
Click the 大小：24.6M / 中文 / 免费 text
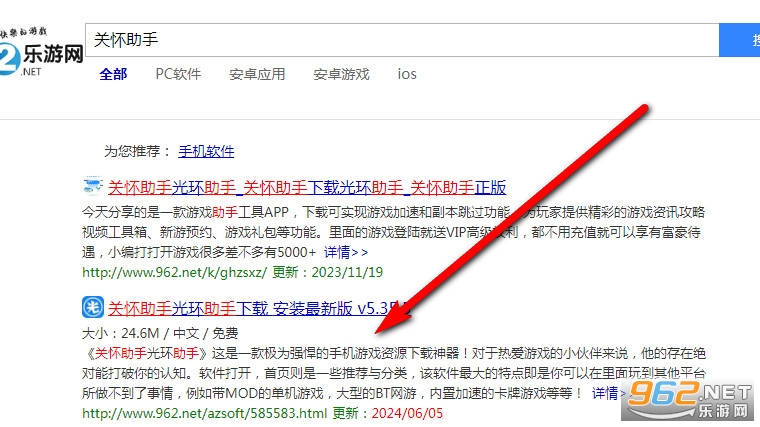pyautogui.click(x=160, y=333)
